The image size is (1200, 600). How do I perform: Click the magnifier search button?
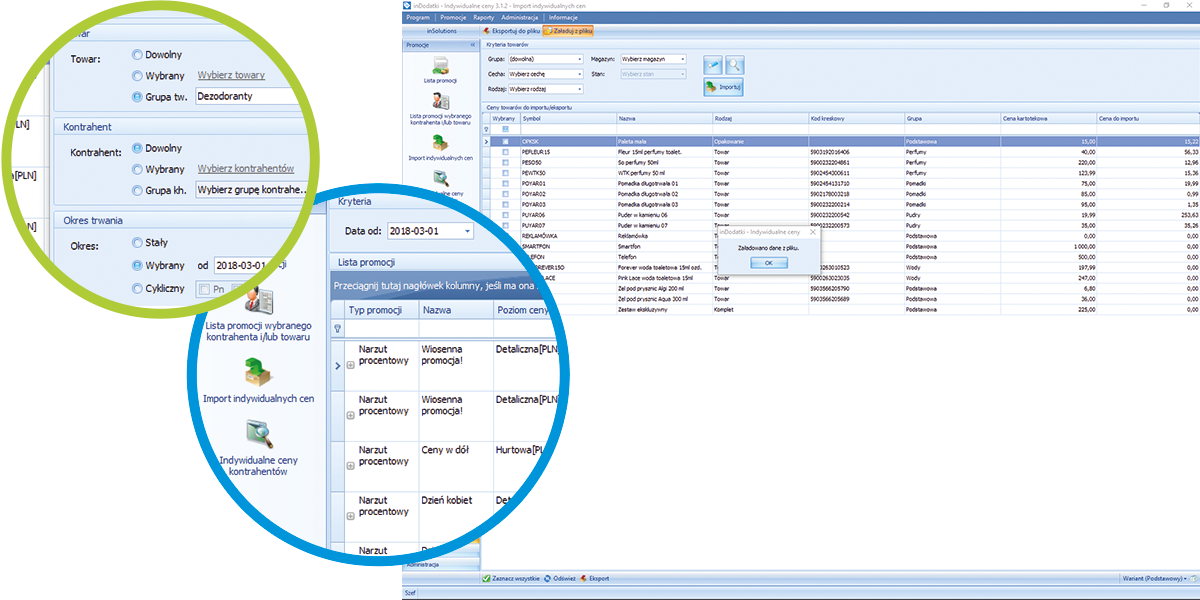[735, 65]
